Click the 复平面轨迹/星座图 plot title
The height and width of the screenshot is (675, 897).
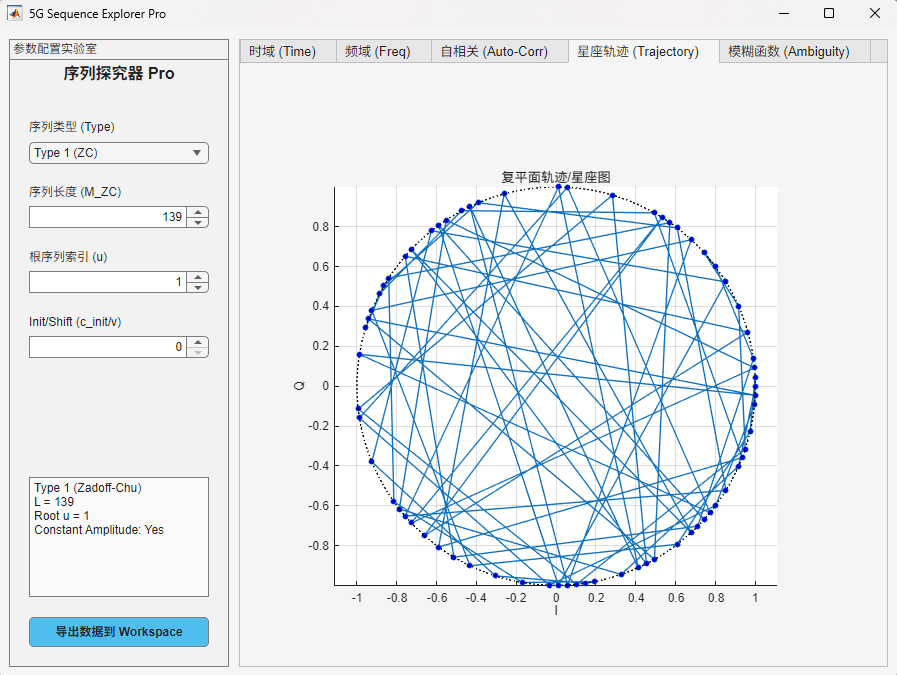coord(556,177)
